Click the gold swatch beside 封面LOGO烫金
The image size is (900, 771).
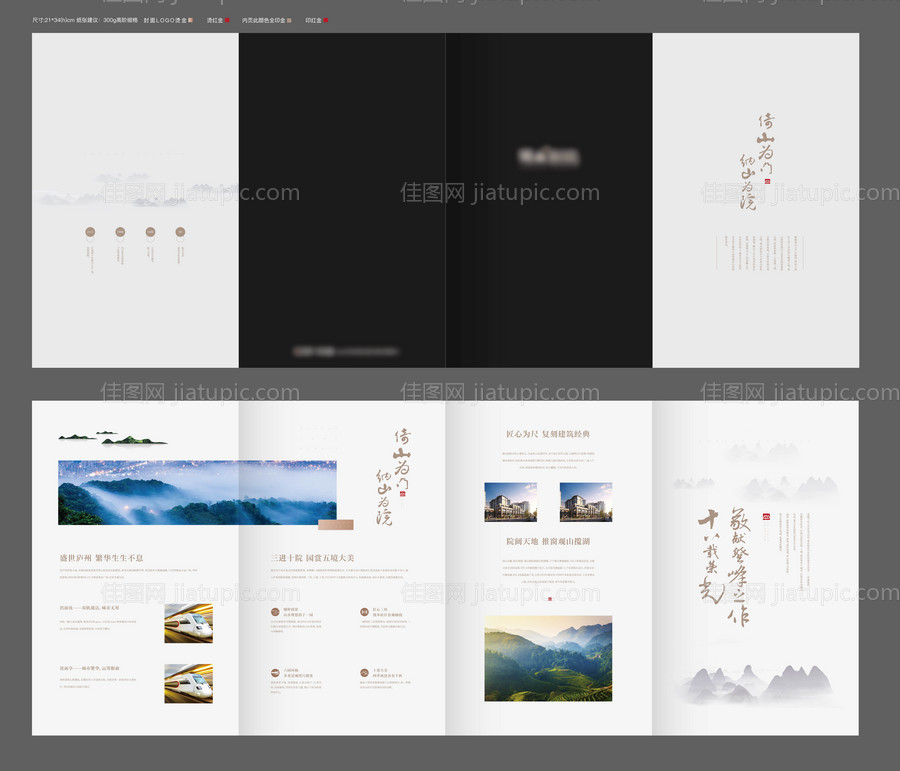coord(192,19)
